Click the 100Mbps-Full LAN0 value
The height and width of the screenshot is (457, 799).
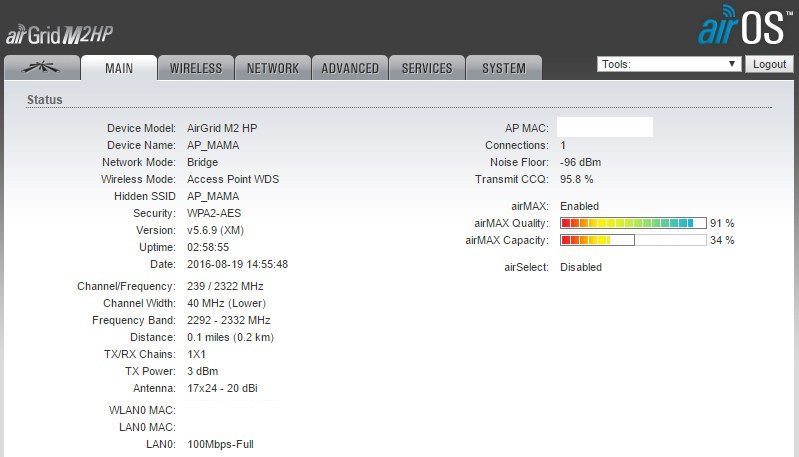220,444
